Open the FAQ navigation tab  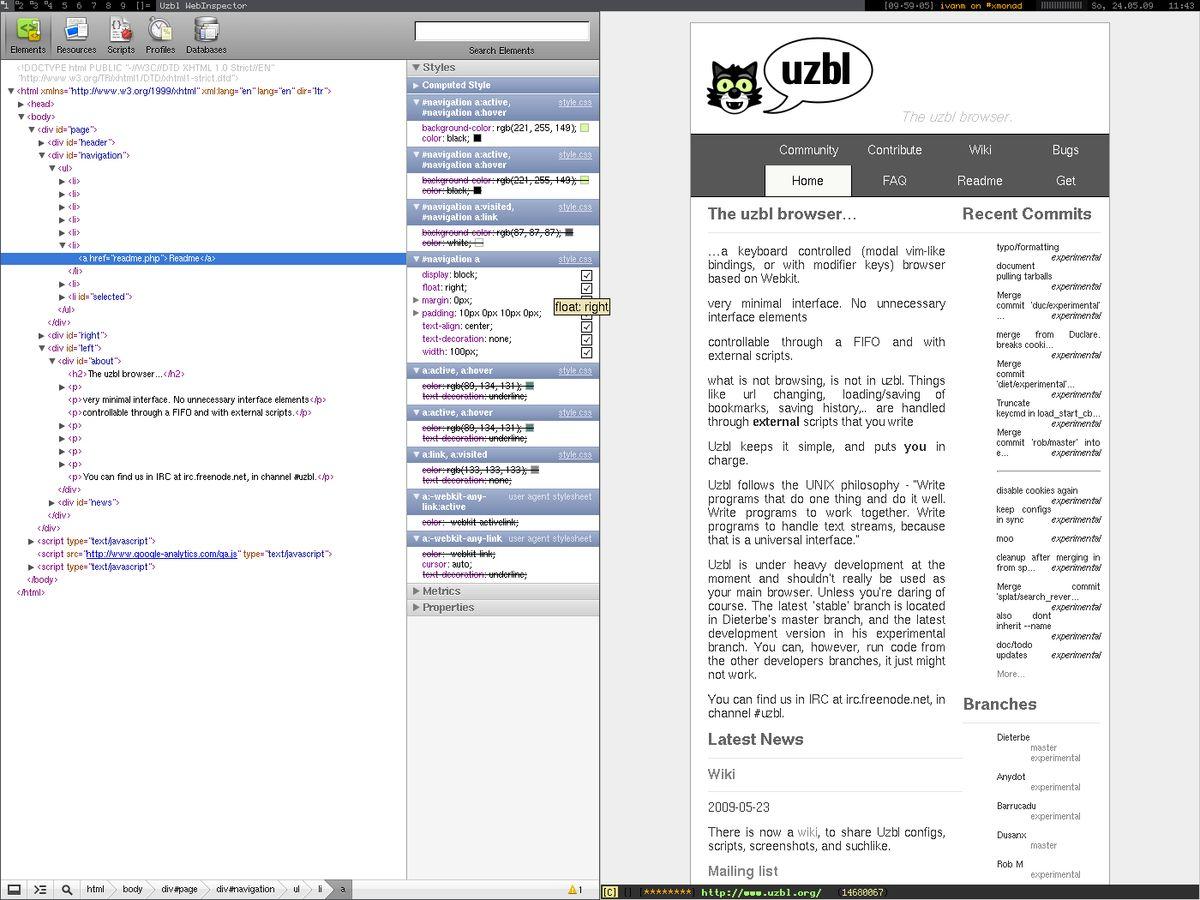[894, 181]
